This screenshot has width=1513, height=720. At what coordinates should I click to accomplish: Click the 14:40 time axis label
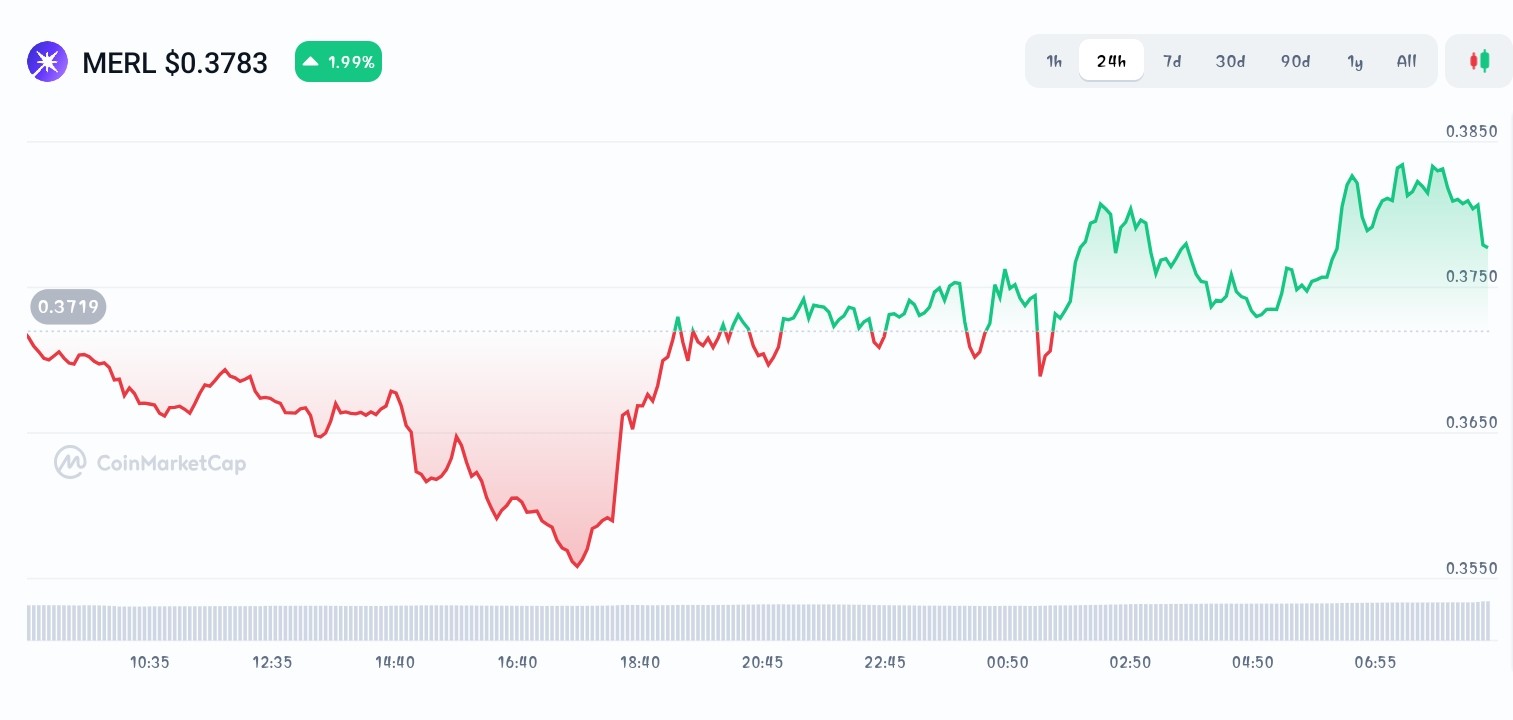click(x=395, y=662)
